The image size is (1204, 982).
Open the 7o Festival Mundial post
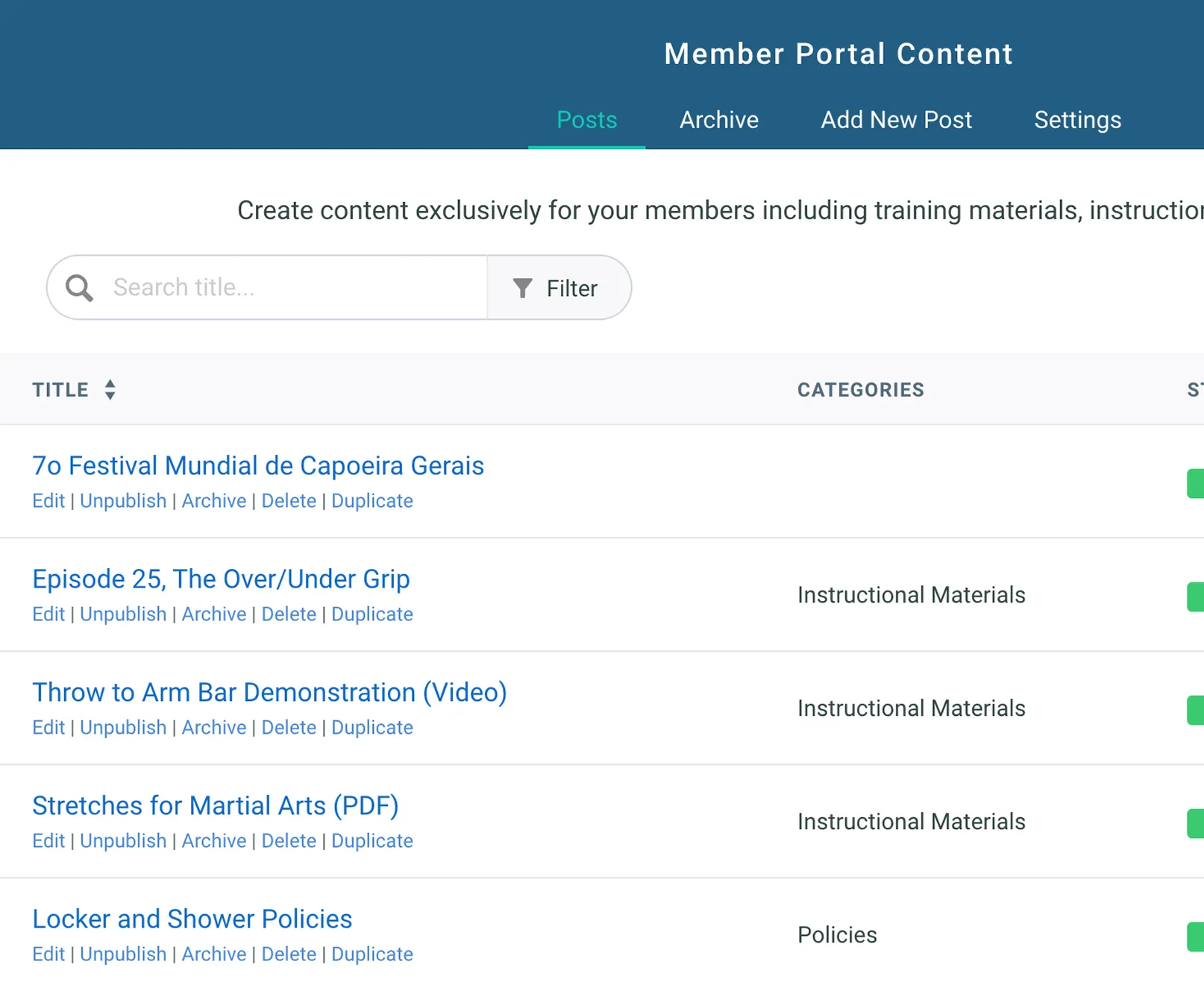point(258,466)
